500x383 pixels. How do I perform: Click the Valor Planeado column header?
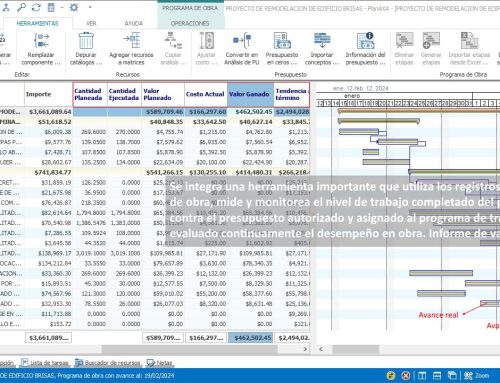tap(163, 94)
